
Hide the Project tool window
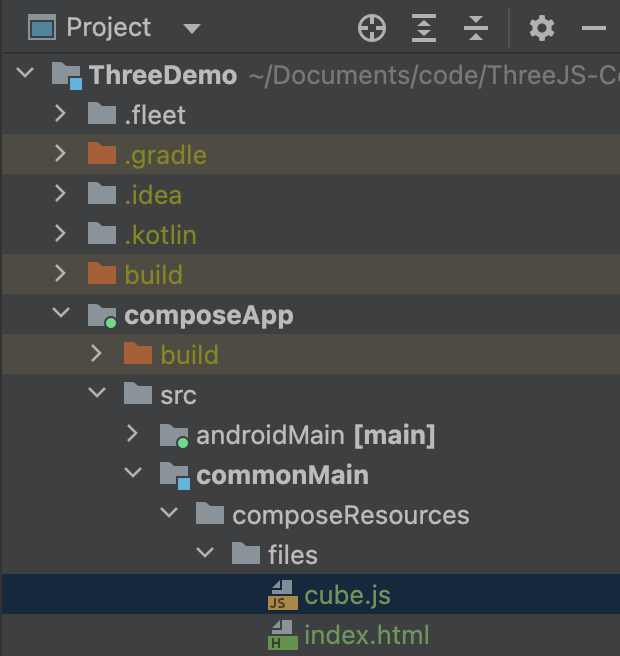[x=594, y=28]
